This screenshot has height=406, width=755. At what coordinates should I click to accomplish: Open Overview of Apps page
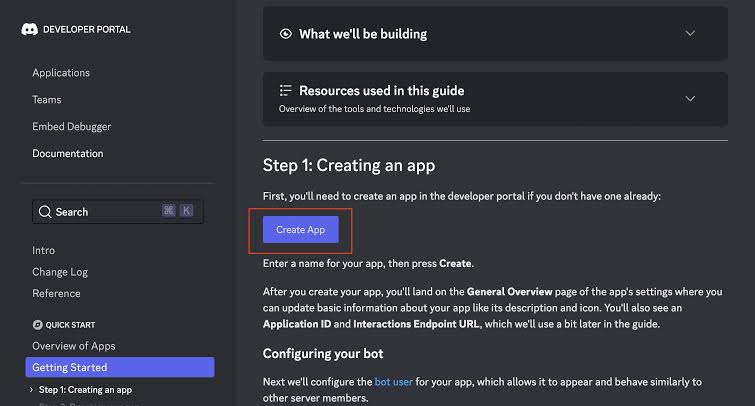[74, 346]
